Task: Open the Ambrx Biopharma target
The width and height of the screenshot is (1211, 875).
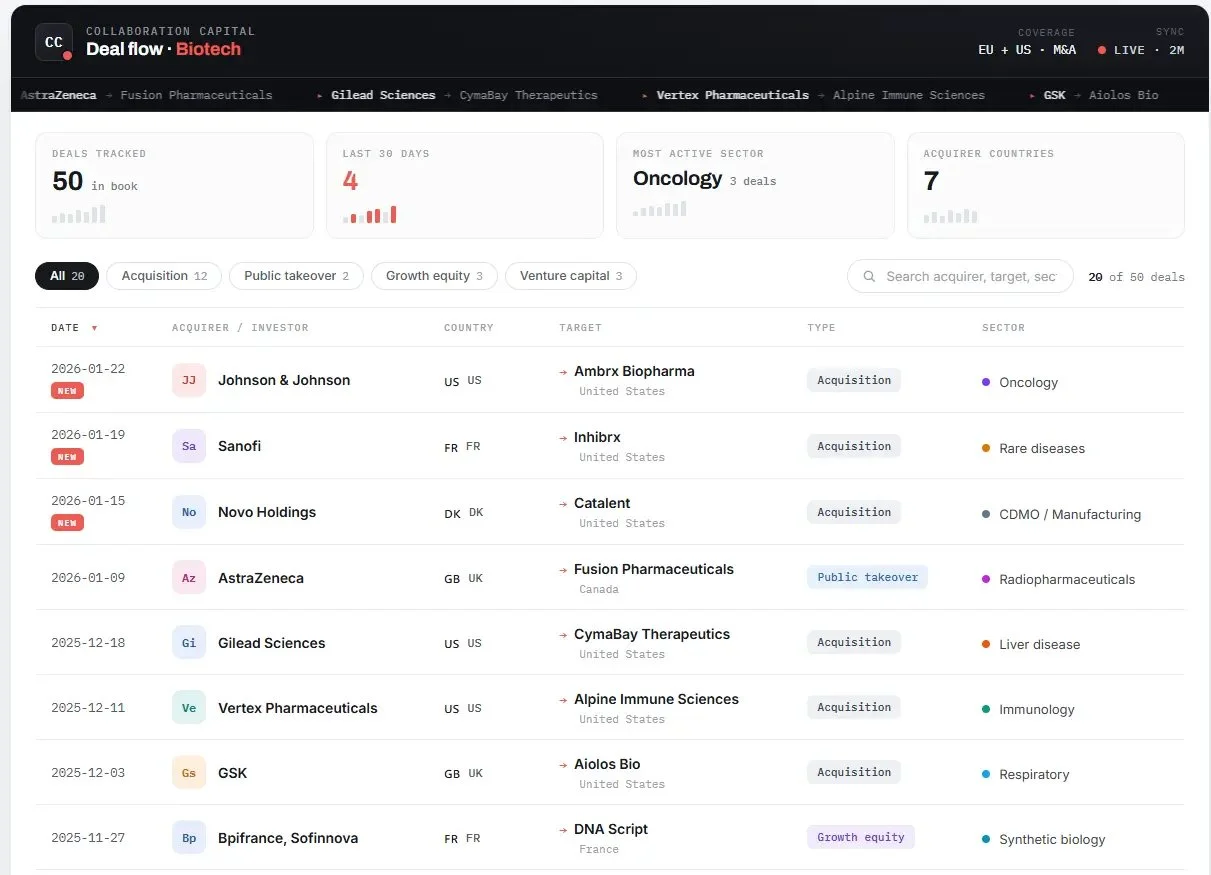Action: [x=634, y=371]
